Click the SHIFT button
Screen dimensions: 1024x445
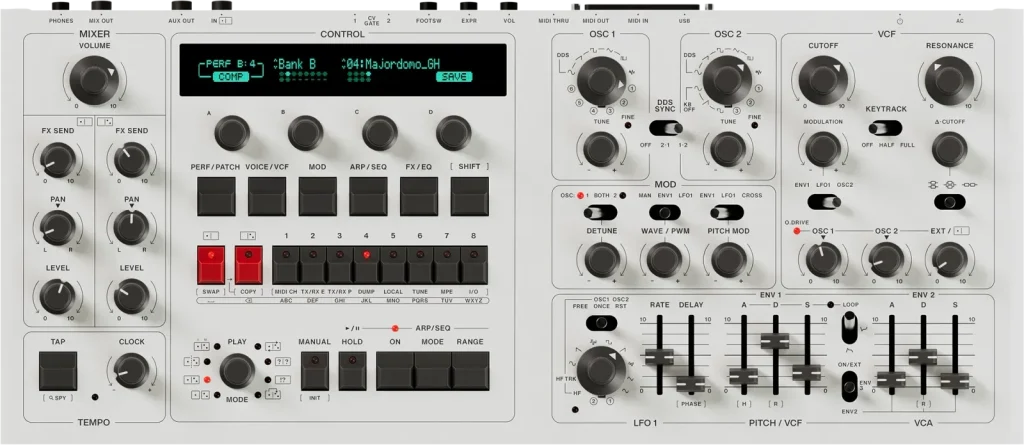click(470, 196)
